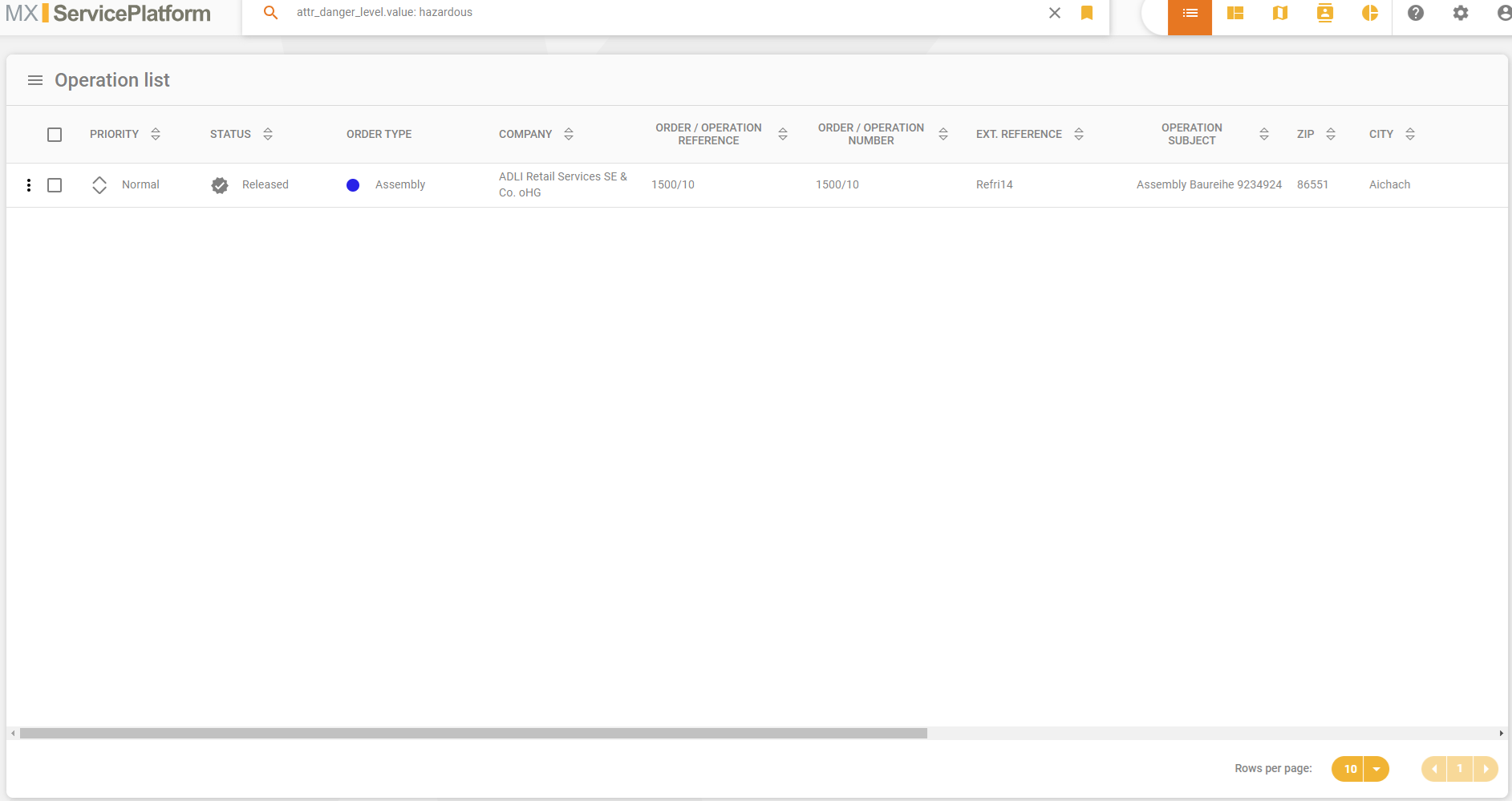Click the Normal priority diamond icon
1512x801 pixels.
[99, 185]
